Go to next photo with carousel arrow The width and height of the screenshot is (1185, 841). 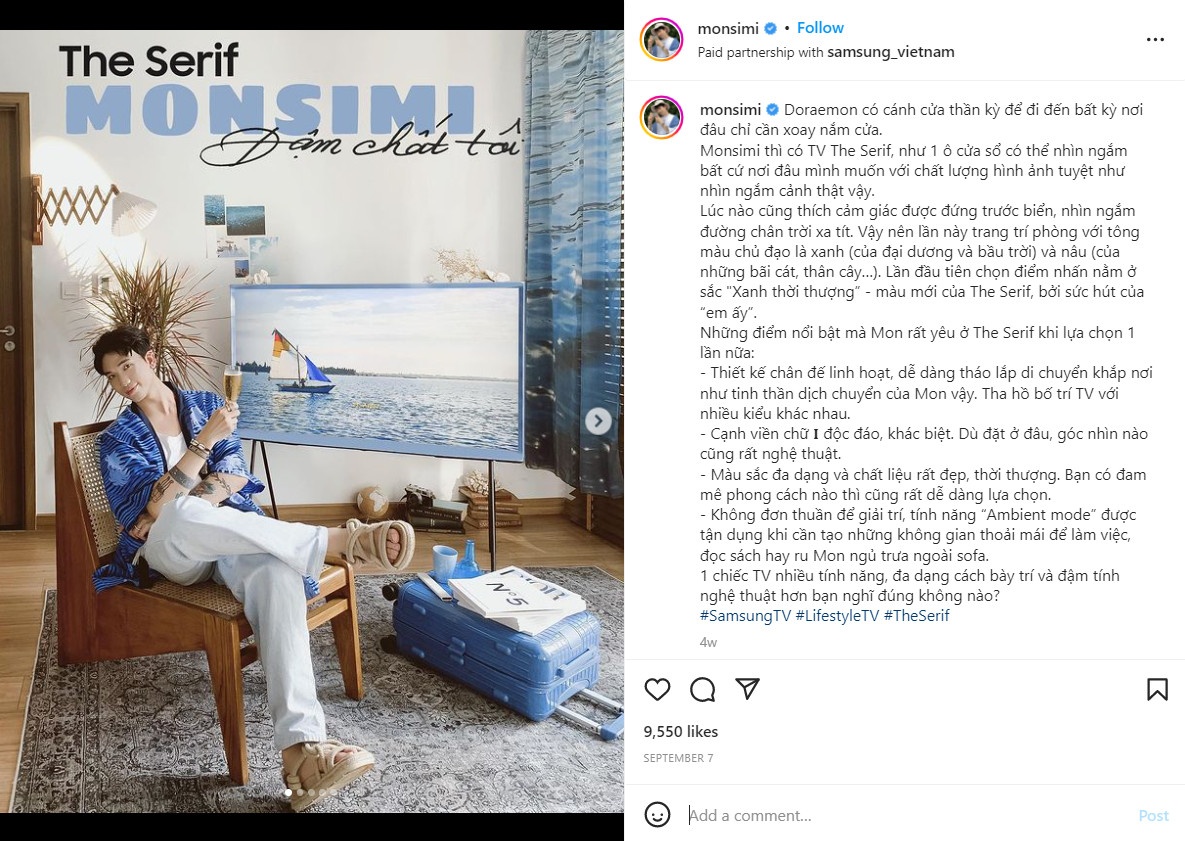point(598,421)
